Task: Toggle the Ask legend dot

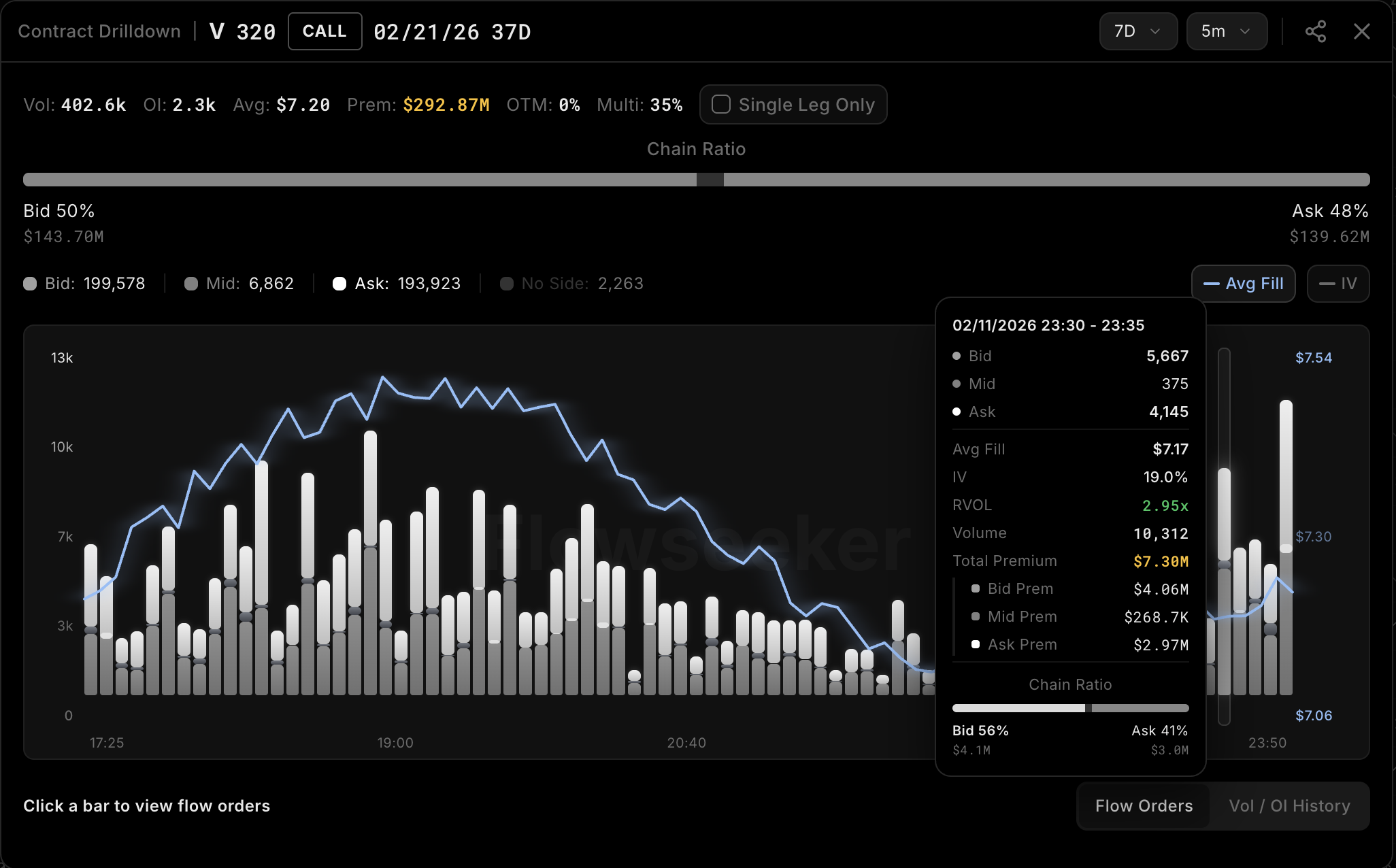Action: coord(339,284)
